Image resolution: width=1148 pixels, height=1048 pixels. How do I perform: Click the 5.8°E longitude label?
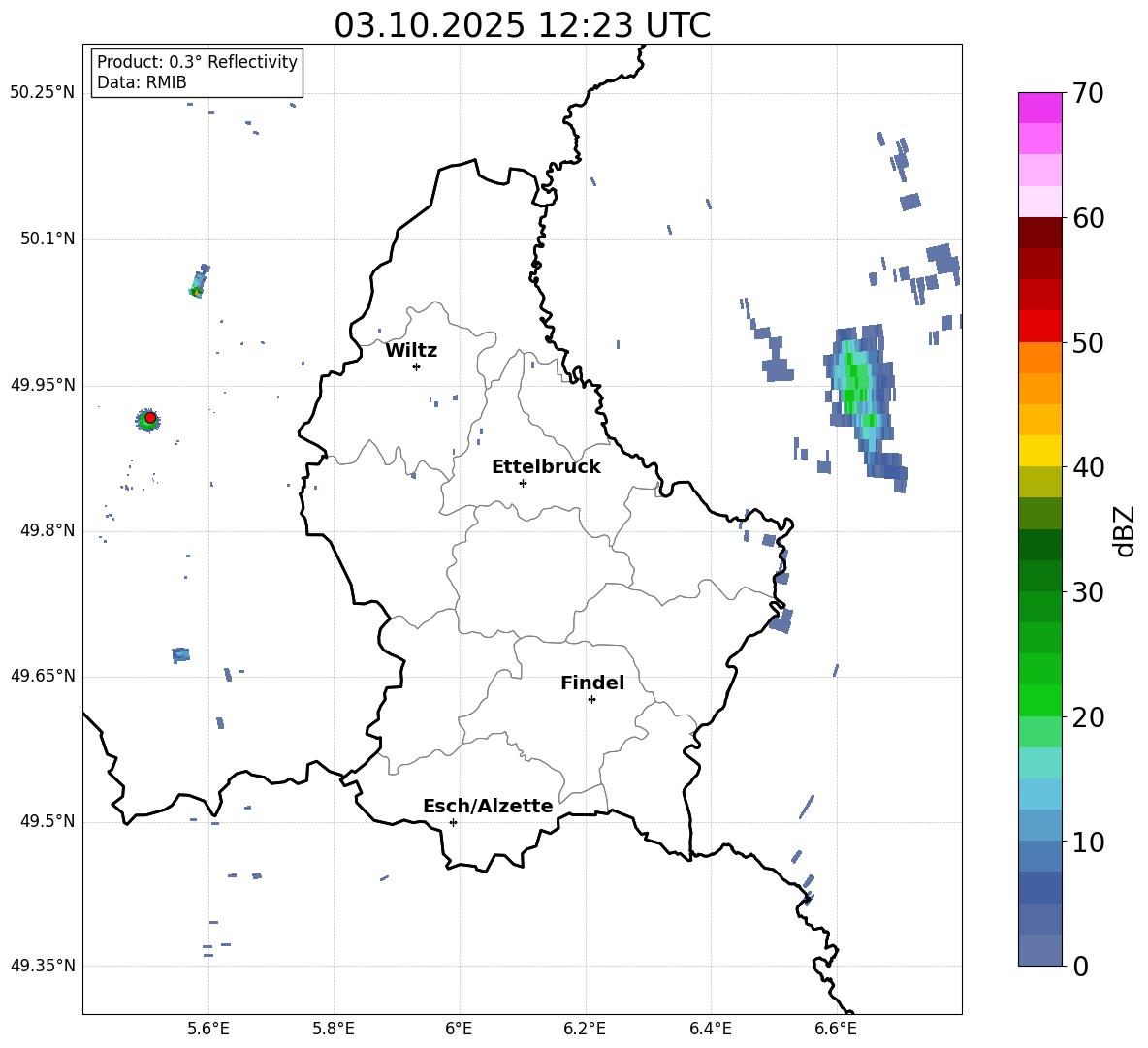(334, 1029)
